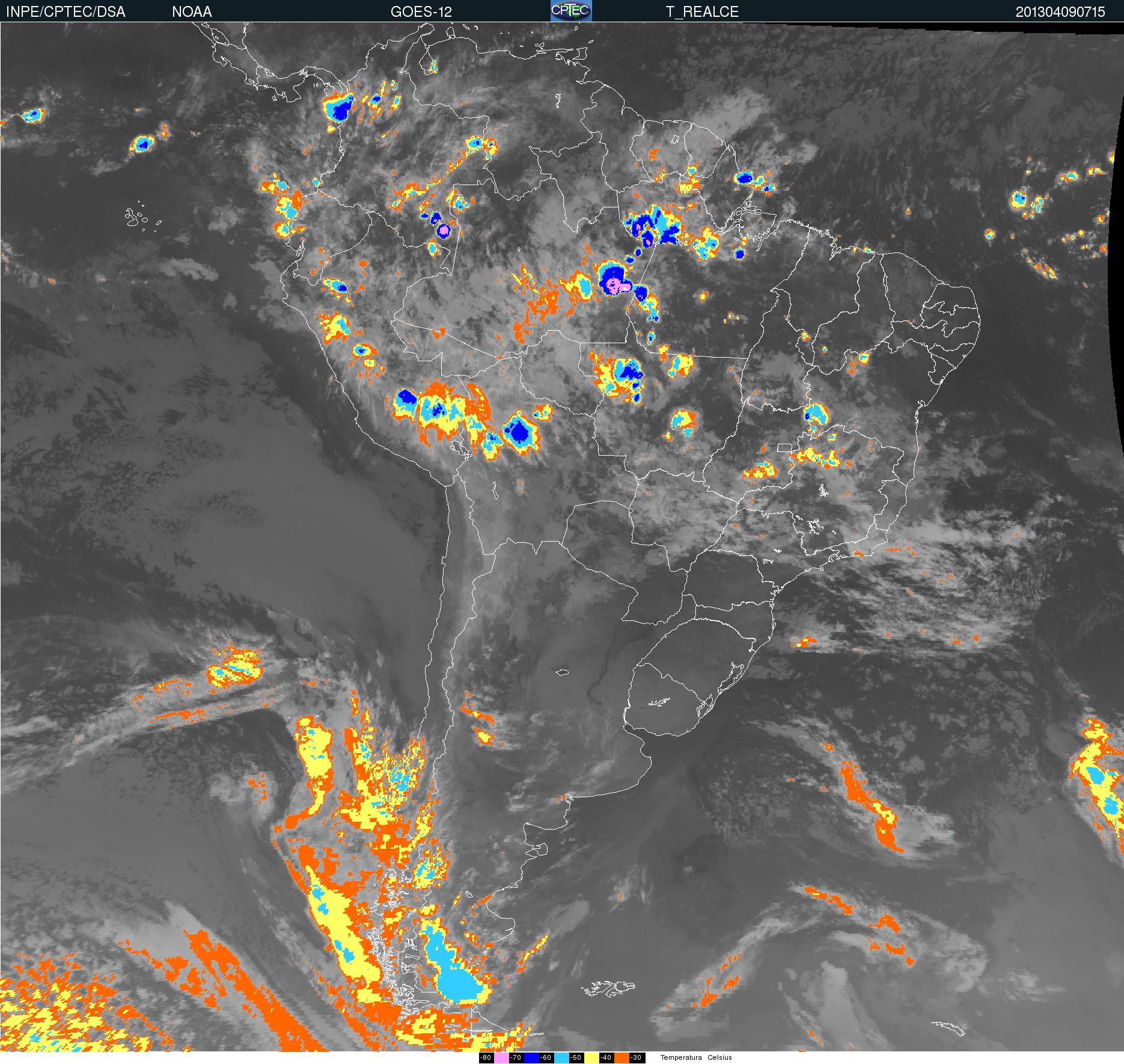Click the GOES-12 satellite label

(x=421, y=11)
